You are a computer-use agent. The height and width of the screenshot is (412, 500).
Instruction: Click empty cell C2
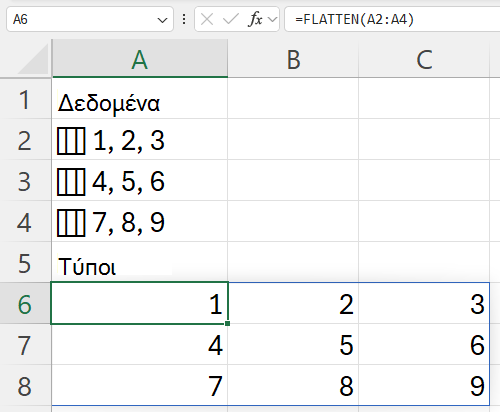[x=424, y=140]
